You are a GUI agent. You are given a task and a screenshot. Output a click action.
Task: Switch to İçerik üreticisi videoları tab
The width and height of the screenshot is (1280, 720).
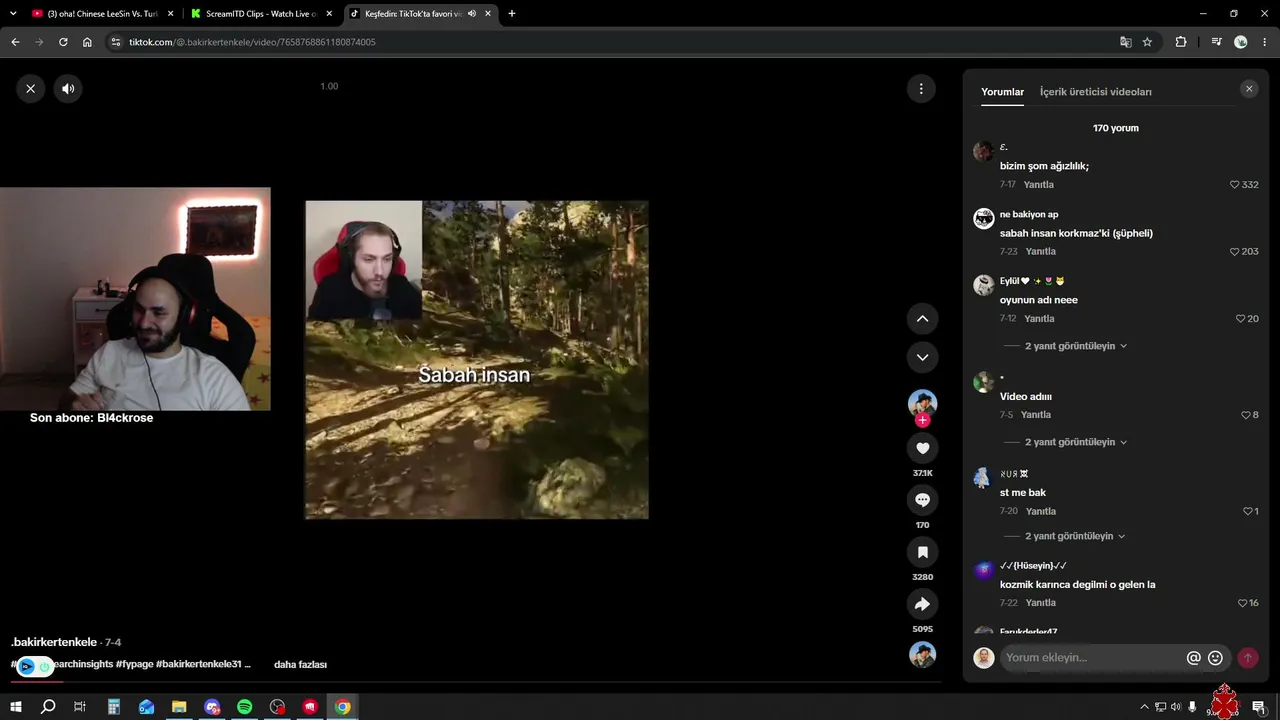pyautogui.click(x=1096, y=92)
